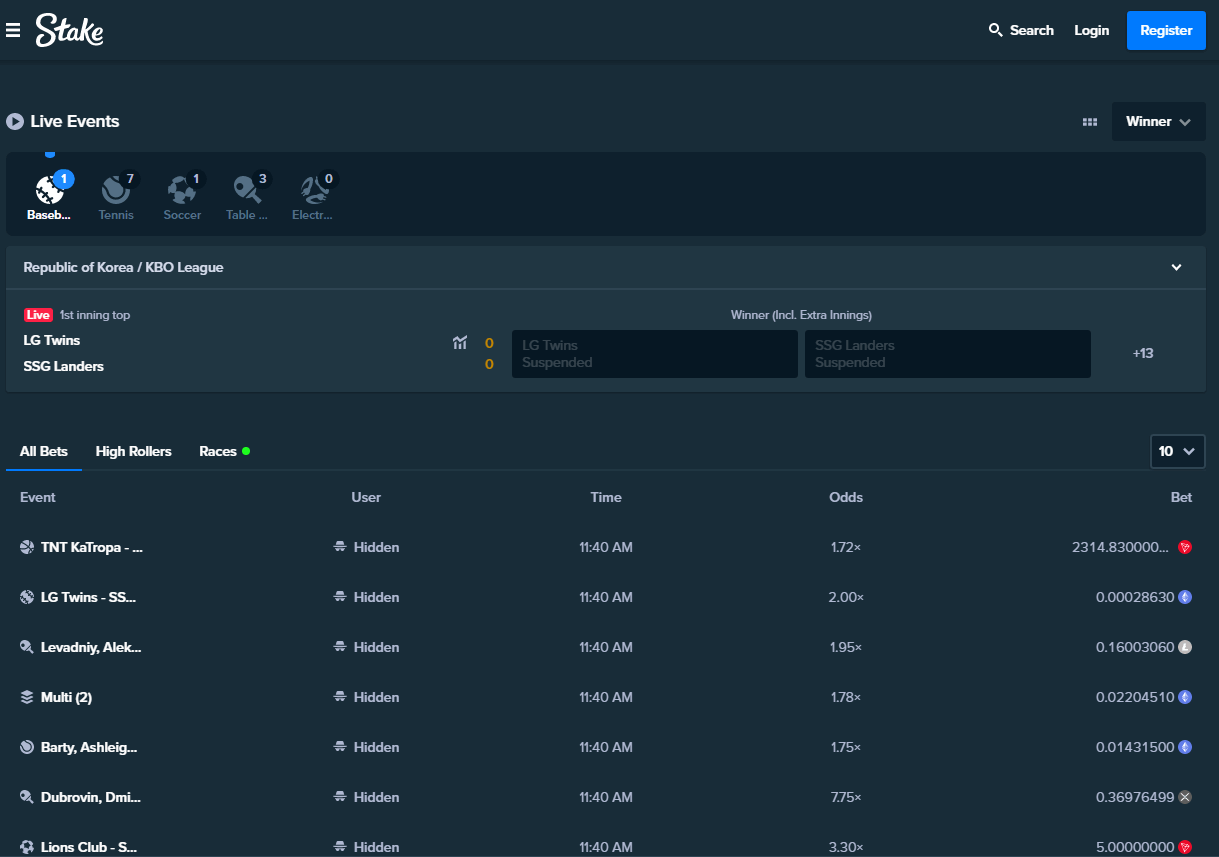Open the Levadniy, Alek bet event
The image size is (1219, 857).
tap(91, 647)
